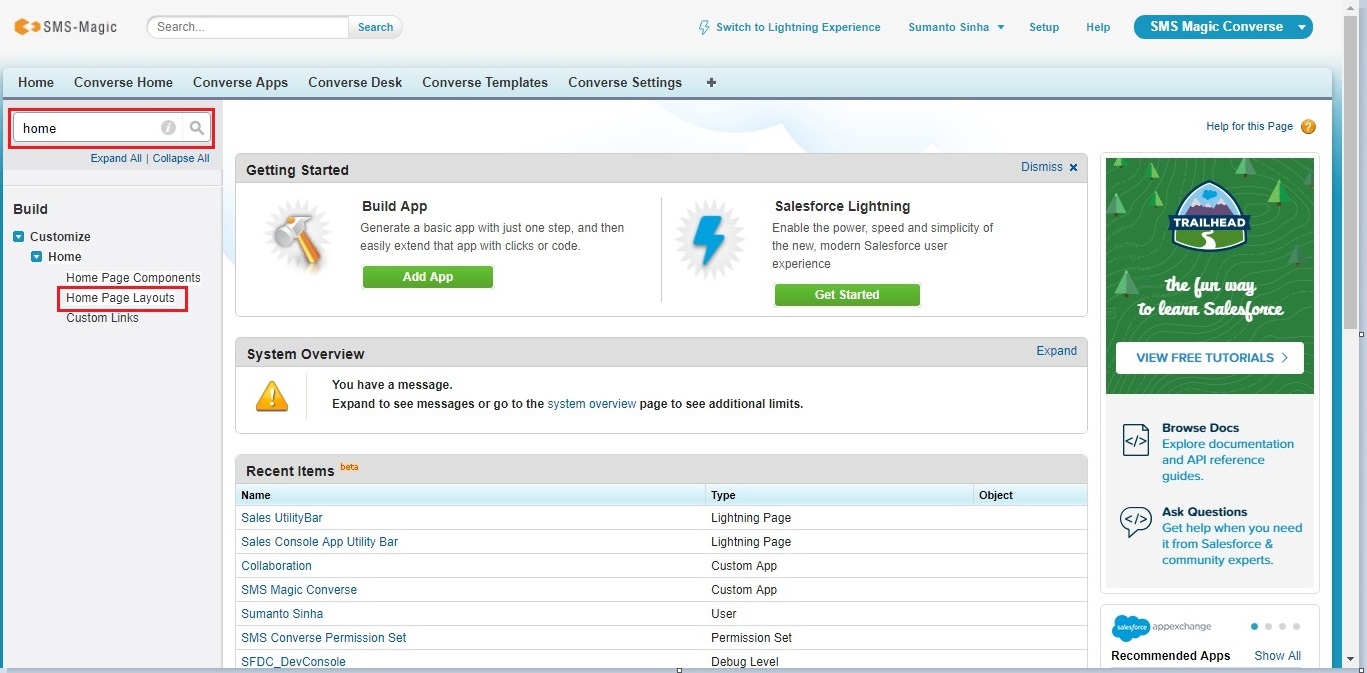Select the Converse Settings tab
The image size is (1367, 673).
[x=625, y=82]
